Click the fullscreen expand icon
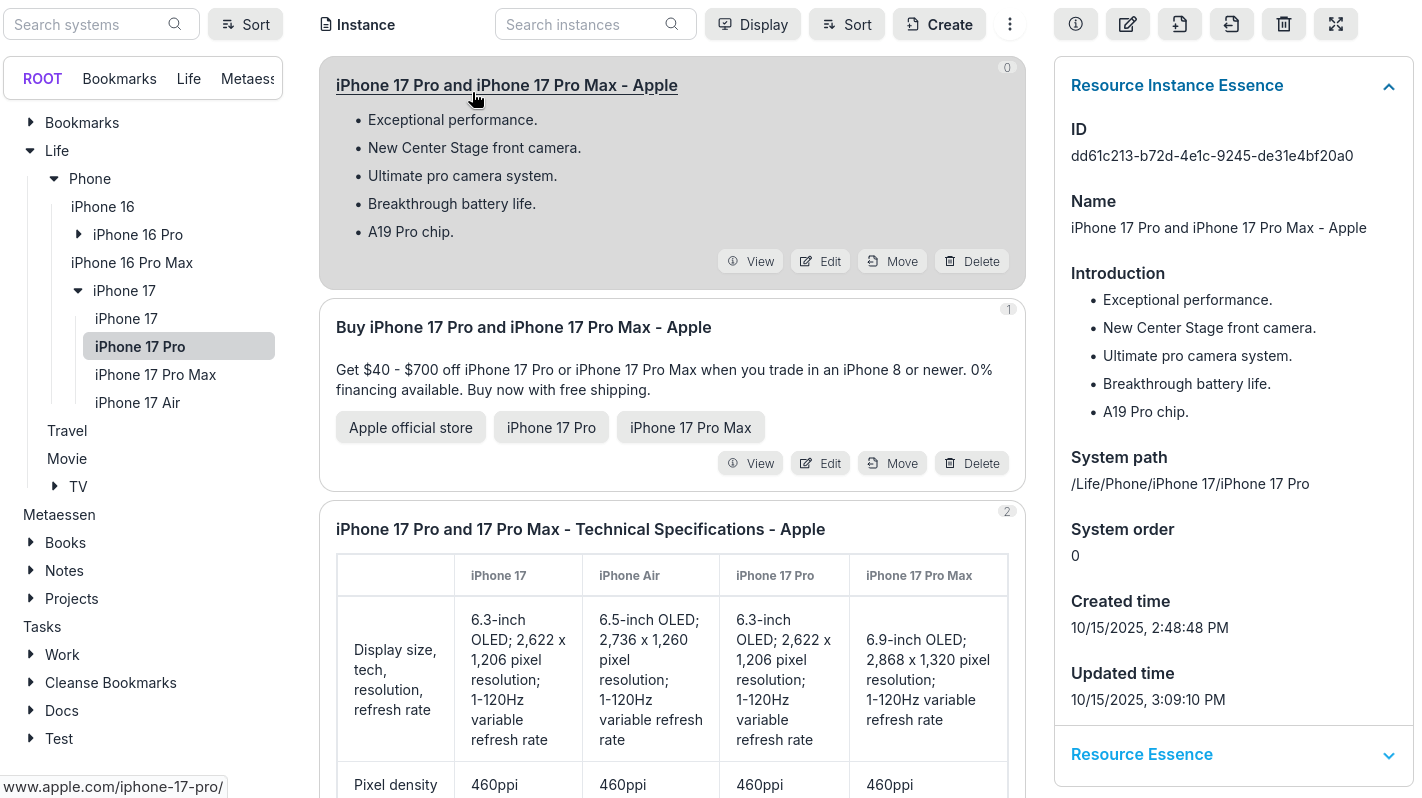This screenshot has height=798, width=1422. tap(1335, 24)
